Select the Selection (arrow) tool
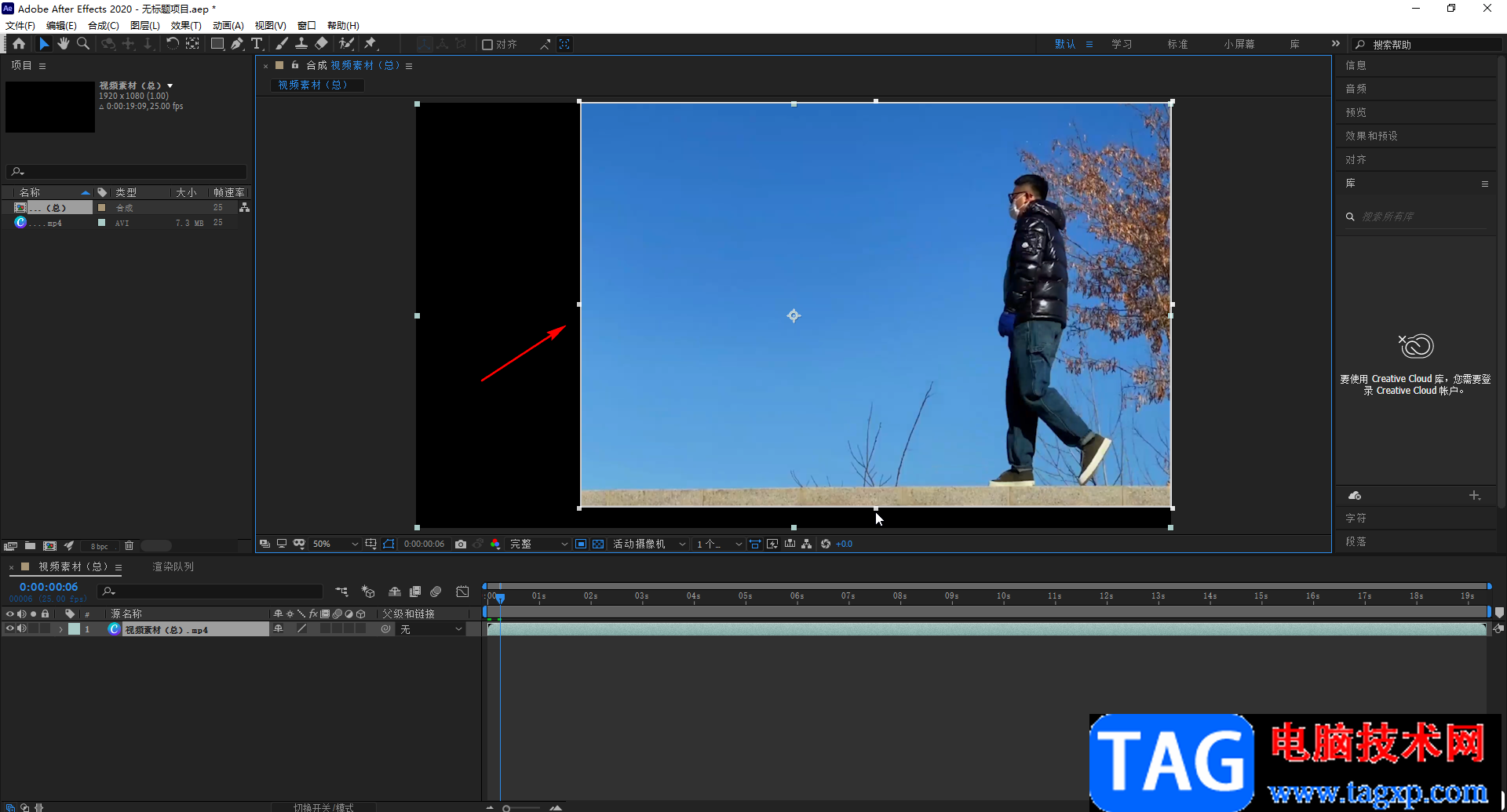Screen dimensions: 1507x812 (44, 44)
